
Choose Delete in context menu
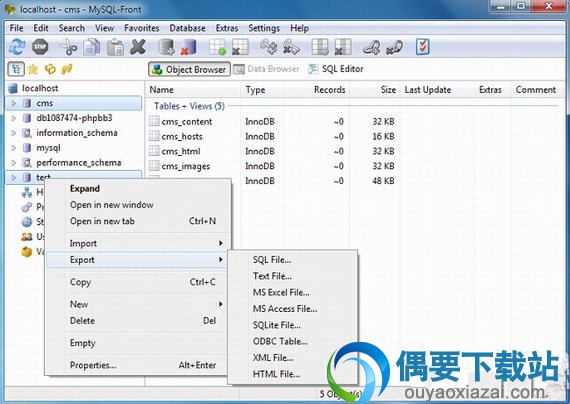click(x=138, y=320)
